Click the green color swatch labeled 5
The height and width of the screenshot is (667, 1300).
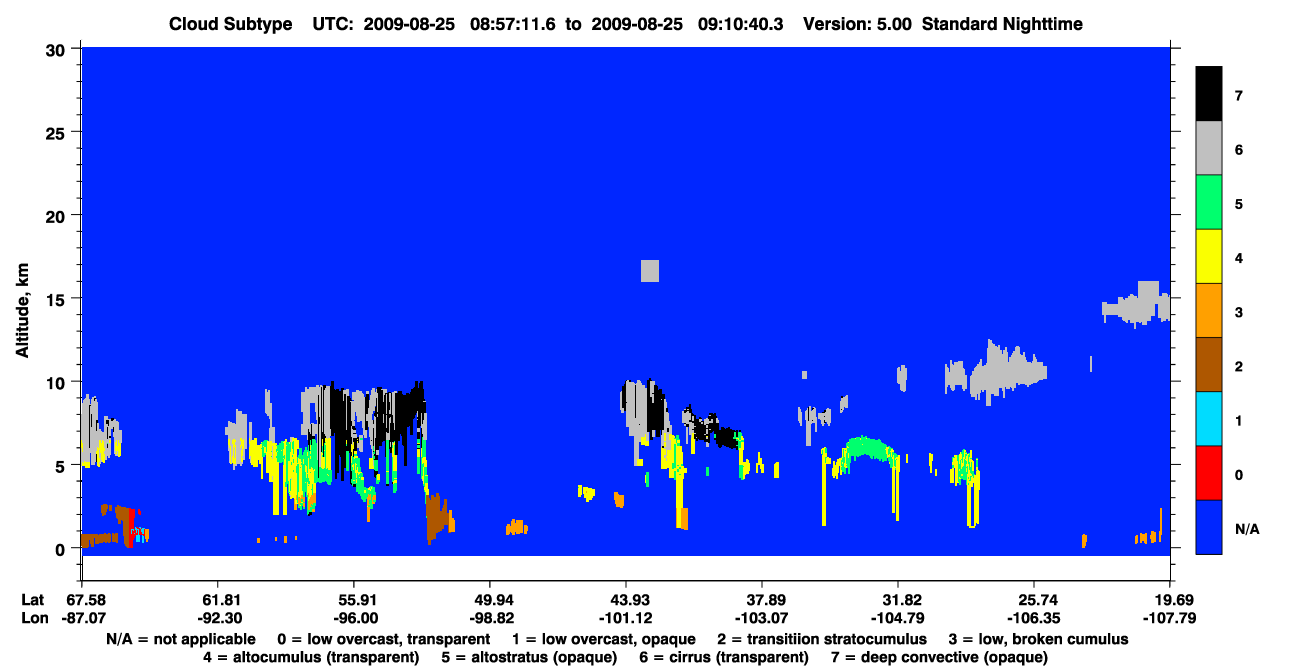[1209, 203]
